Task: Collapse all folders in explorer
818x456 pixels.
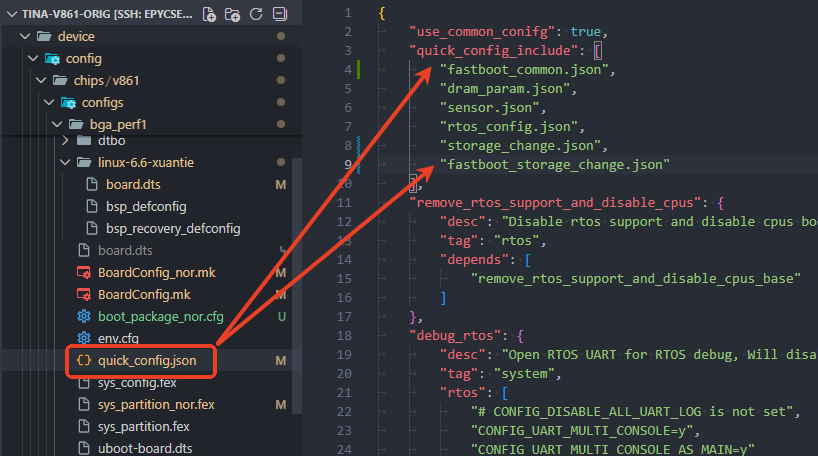Action: (279, 14)
